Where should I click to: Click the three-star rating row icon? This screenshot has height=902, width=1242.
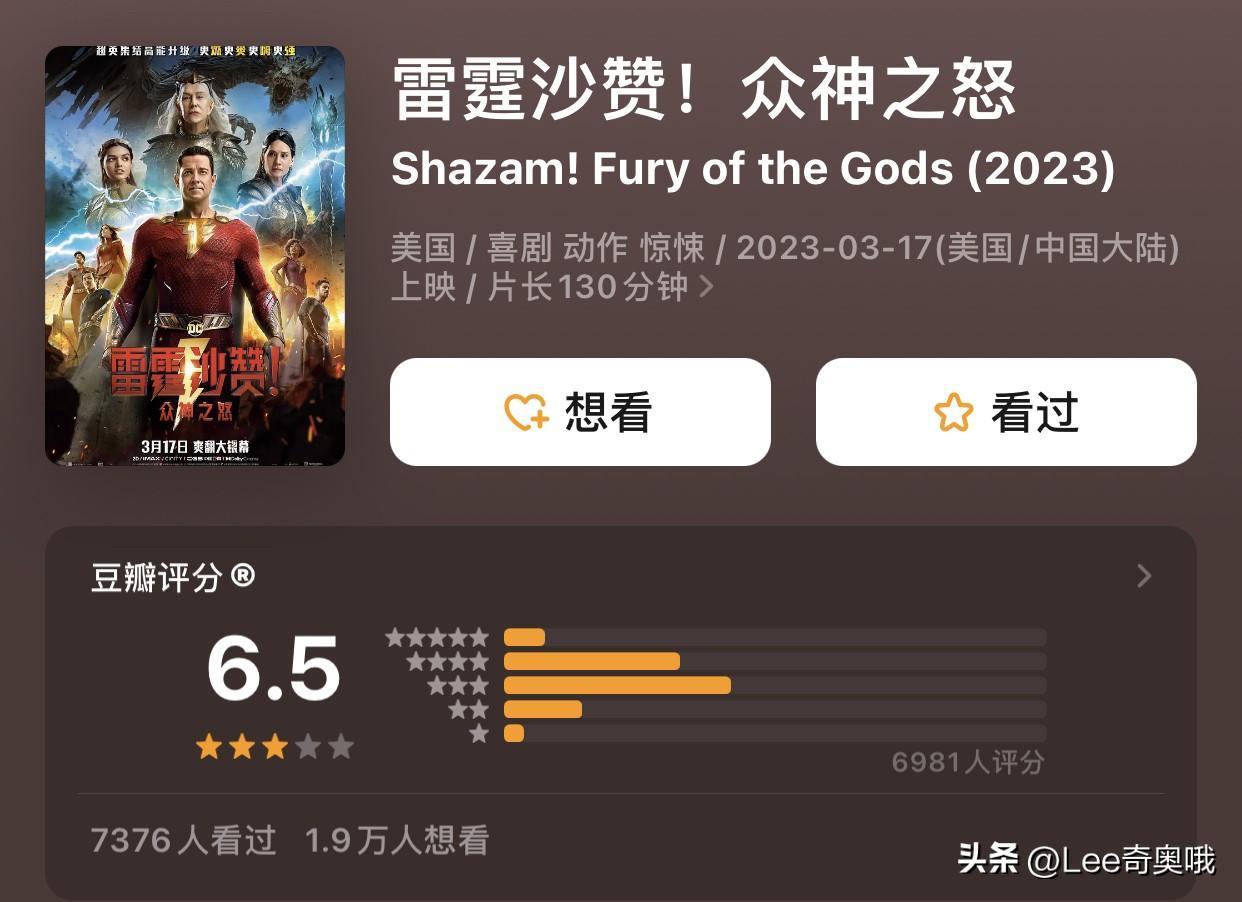458,685
